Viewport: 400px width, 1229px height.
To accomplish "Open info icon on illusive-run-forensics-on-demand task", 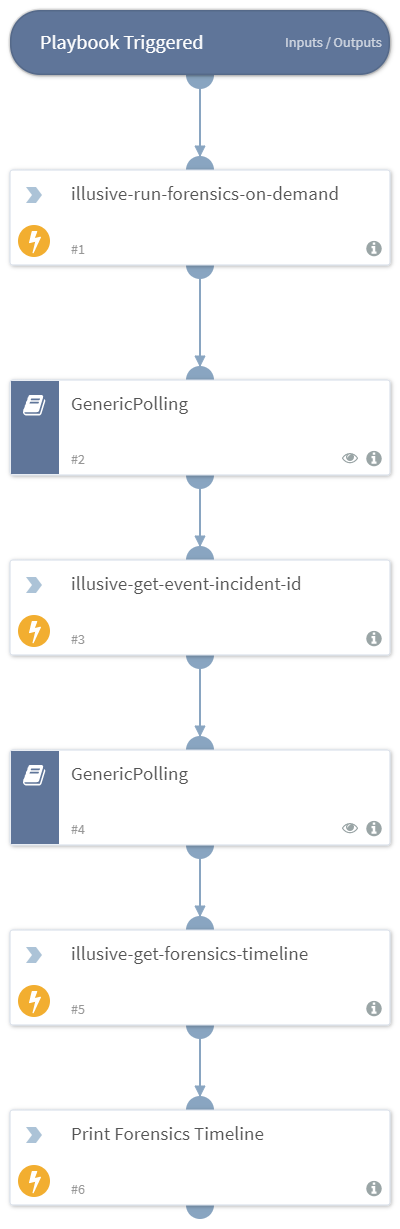I will 374,249.
